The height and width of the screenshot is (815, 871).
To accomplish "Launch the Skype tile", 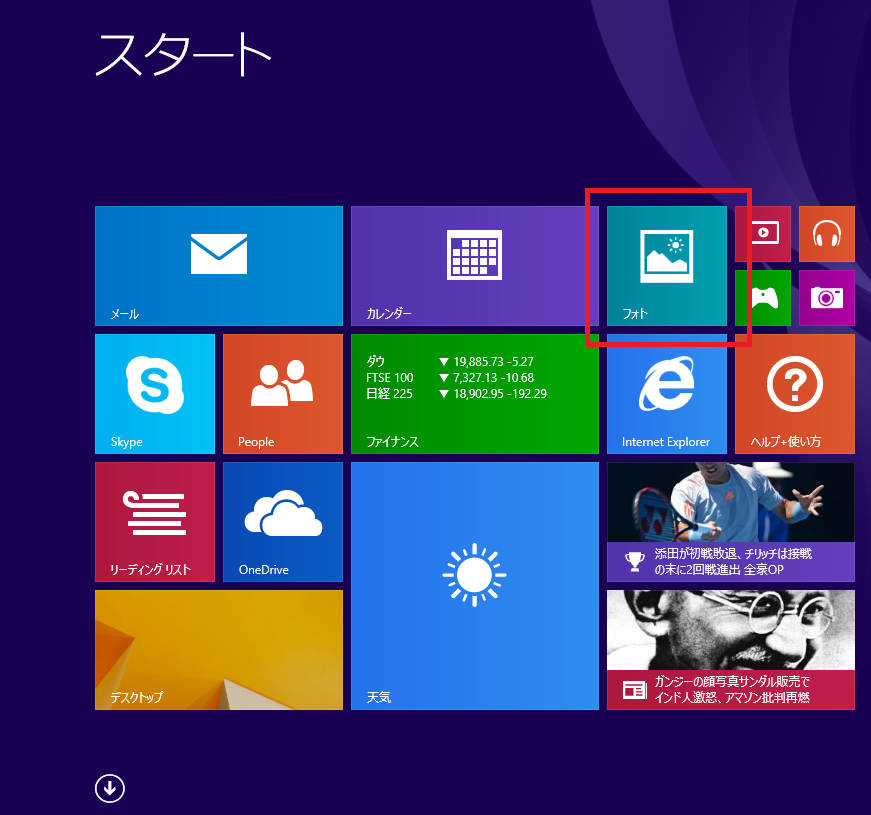I will tap(154, 394).
